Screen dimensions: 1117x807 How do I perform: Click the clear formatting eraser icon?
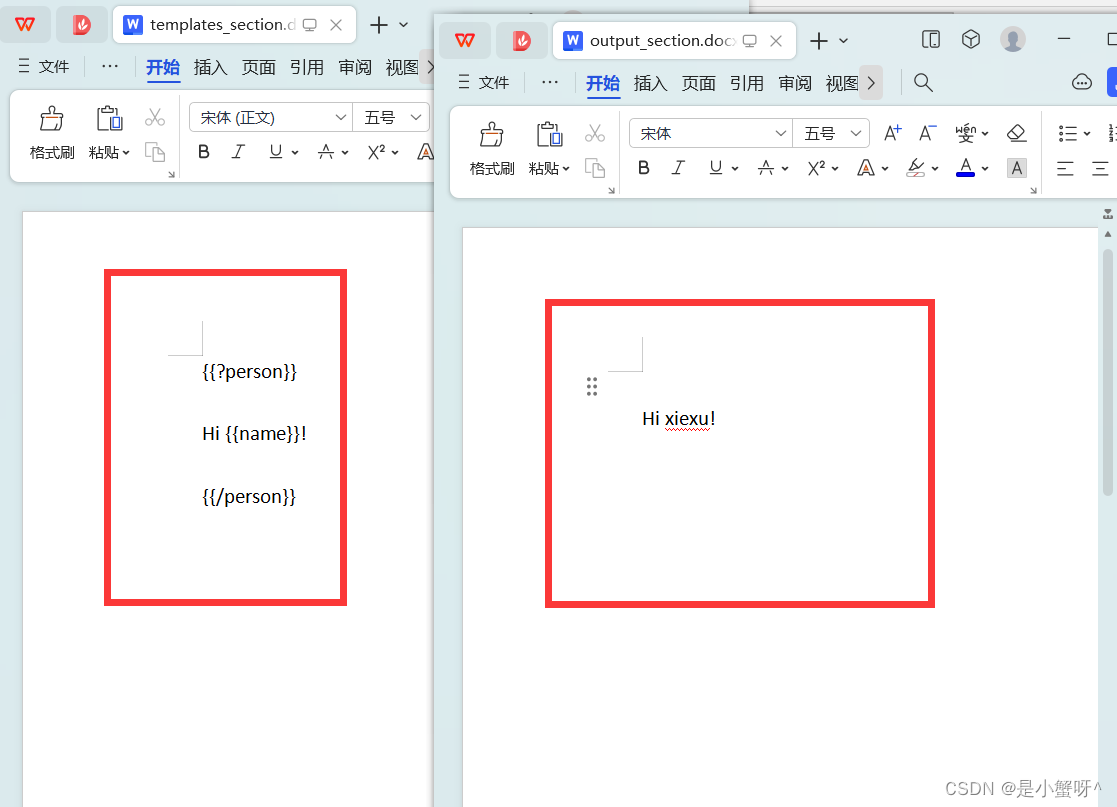[1016, 132]
